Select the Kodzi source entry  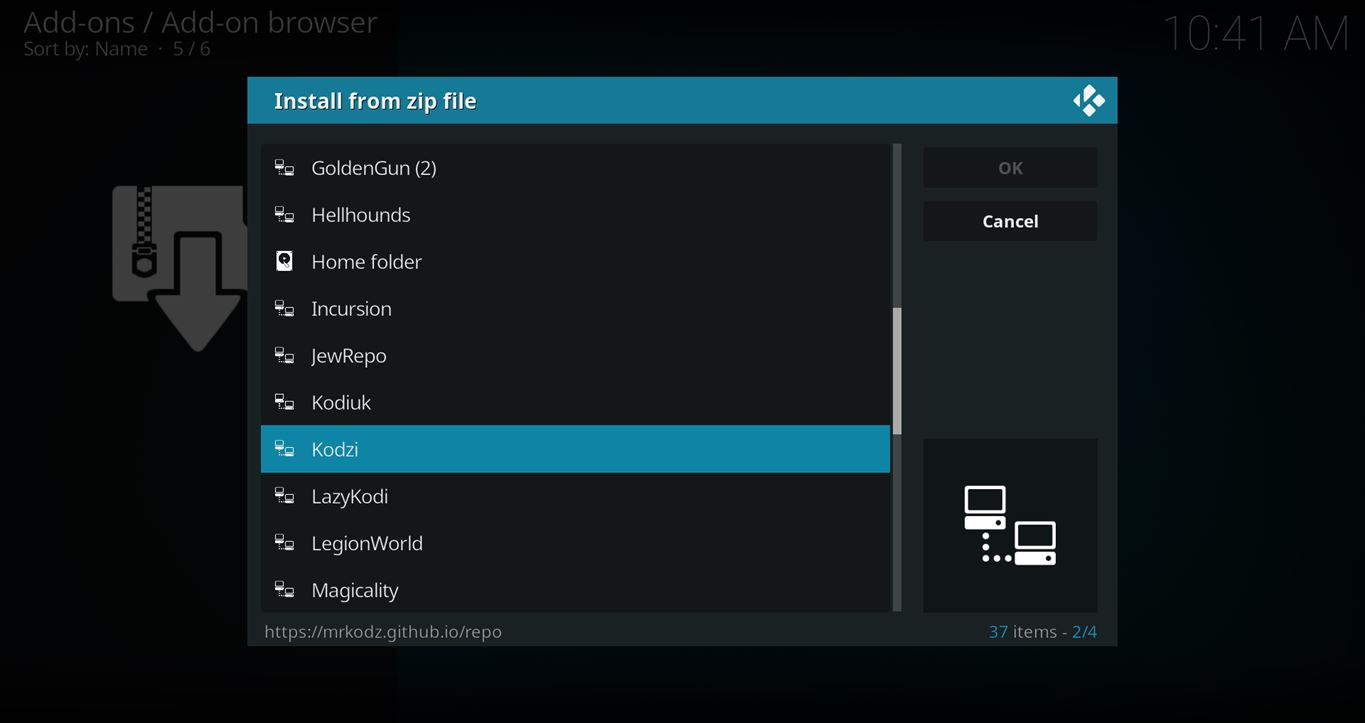(575, 449)
